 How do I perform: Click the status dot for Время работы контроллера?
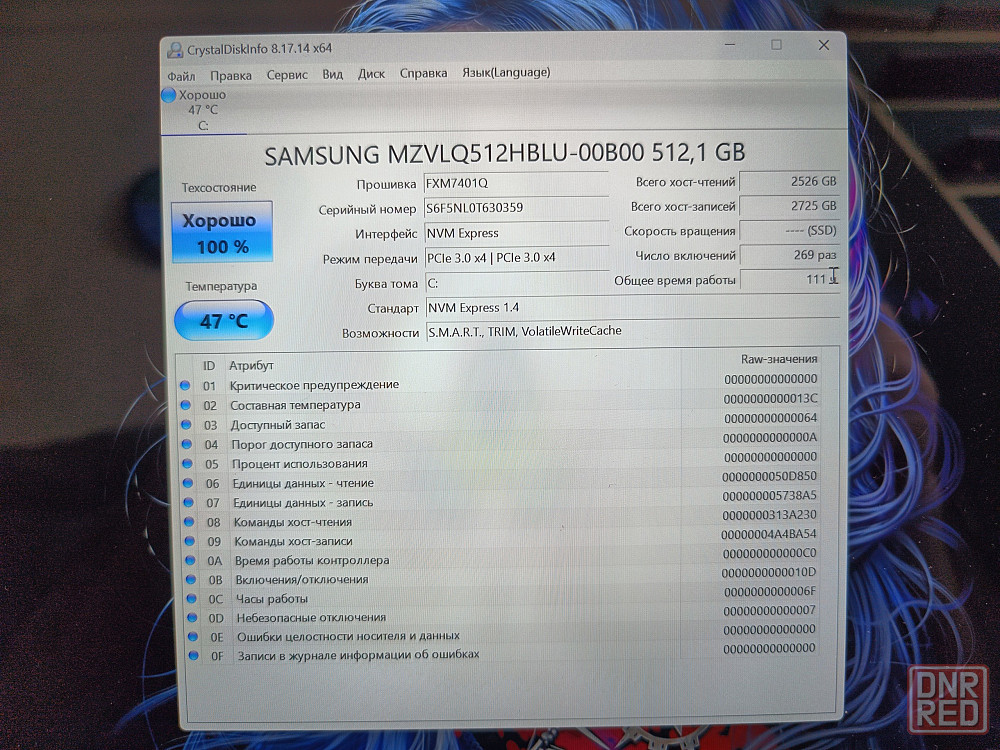(191, 560)
